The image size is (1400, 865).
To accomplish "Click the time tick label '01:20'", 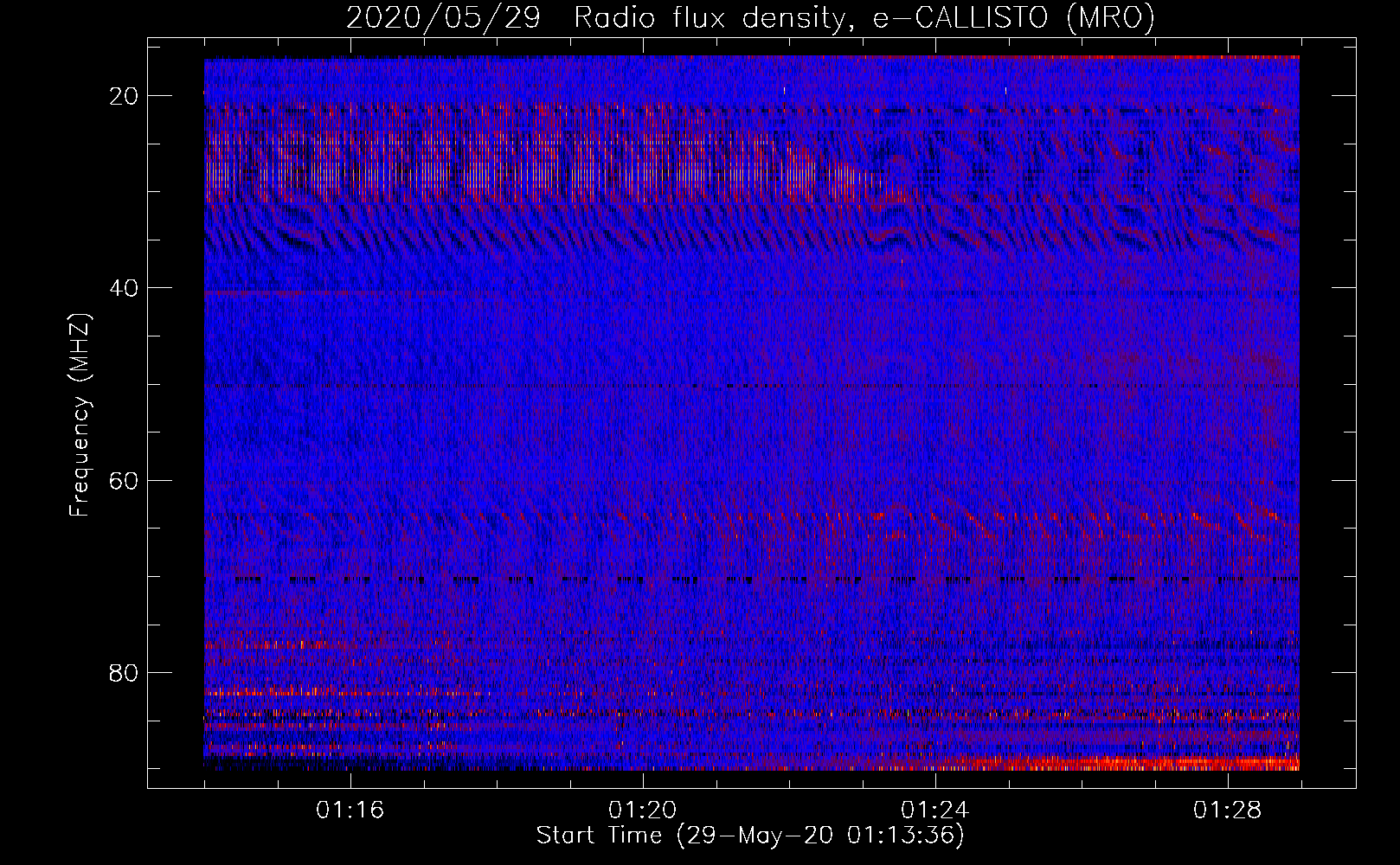I will click(642, 811).
